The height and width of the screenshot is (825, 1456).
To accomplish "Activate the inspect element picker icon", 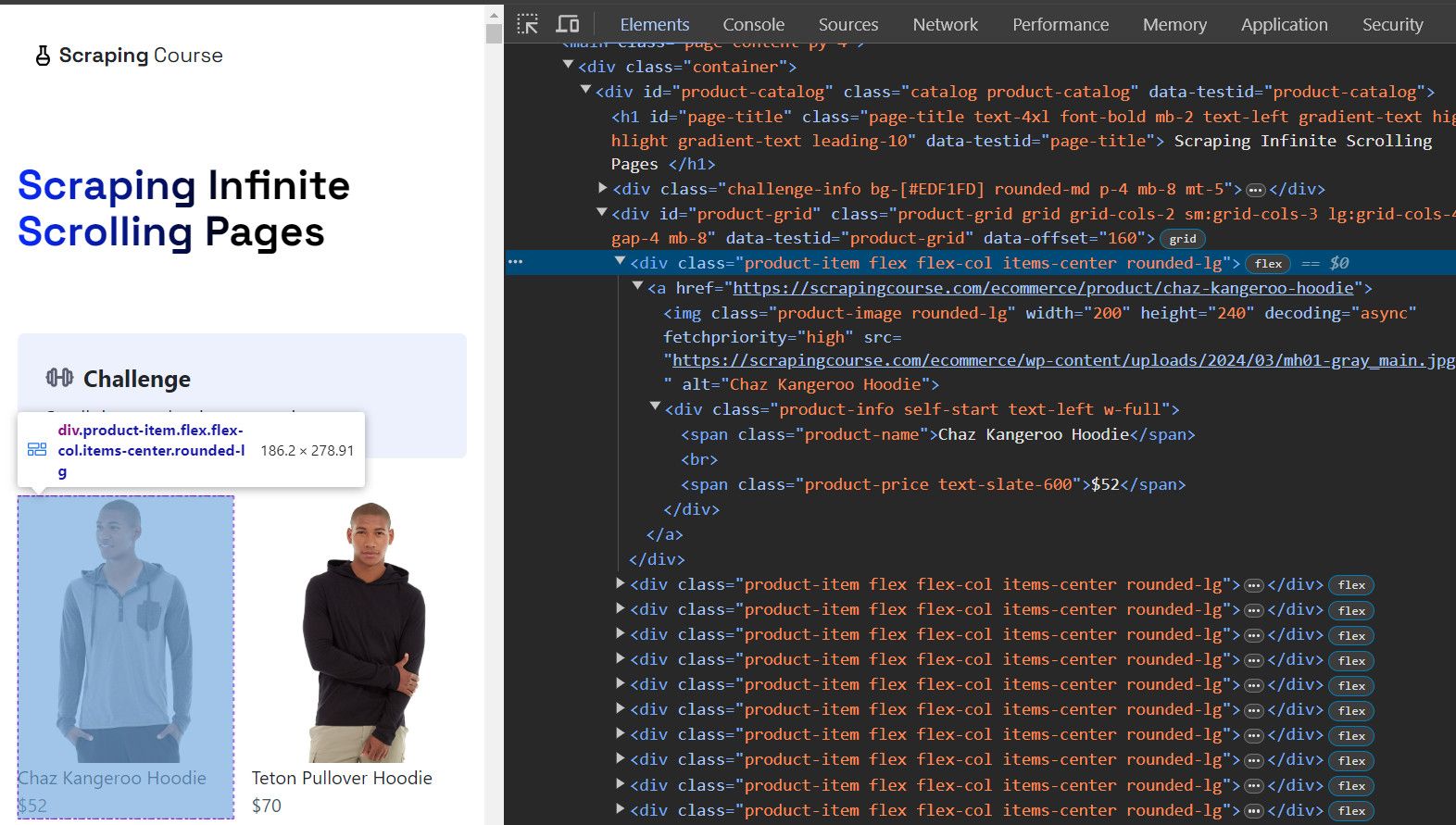I will coord(528,24).
